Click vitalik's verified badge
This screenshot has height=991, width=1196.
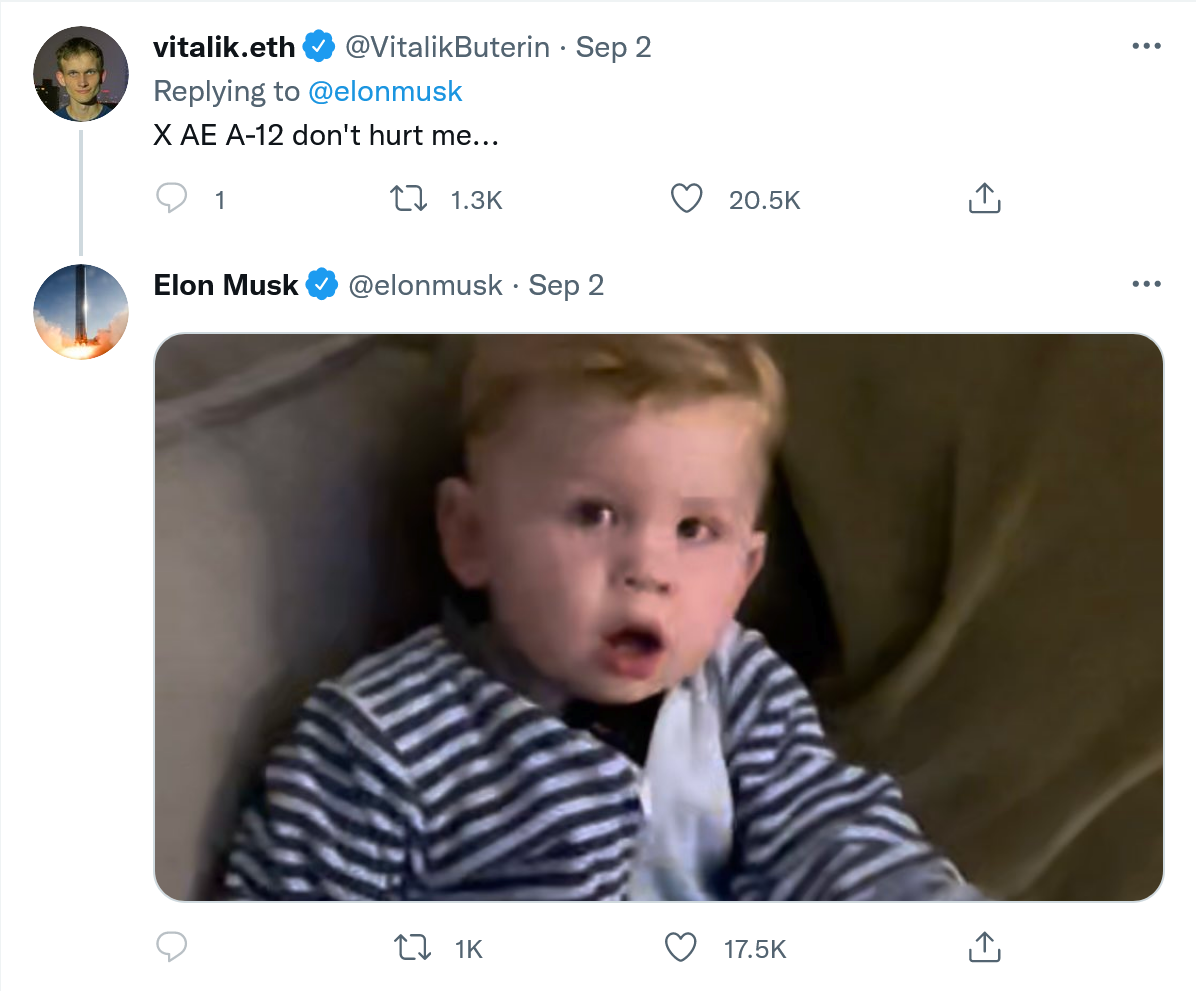point(319,47)
